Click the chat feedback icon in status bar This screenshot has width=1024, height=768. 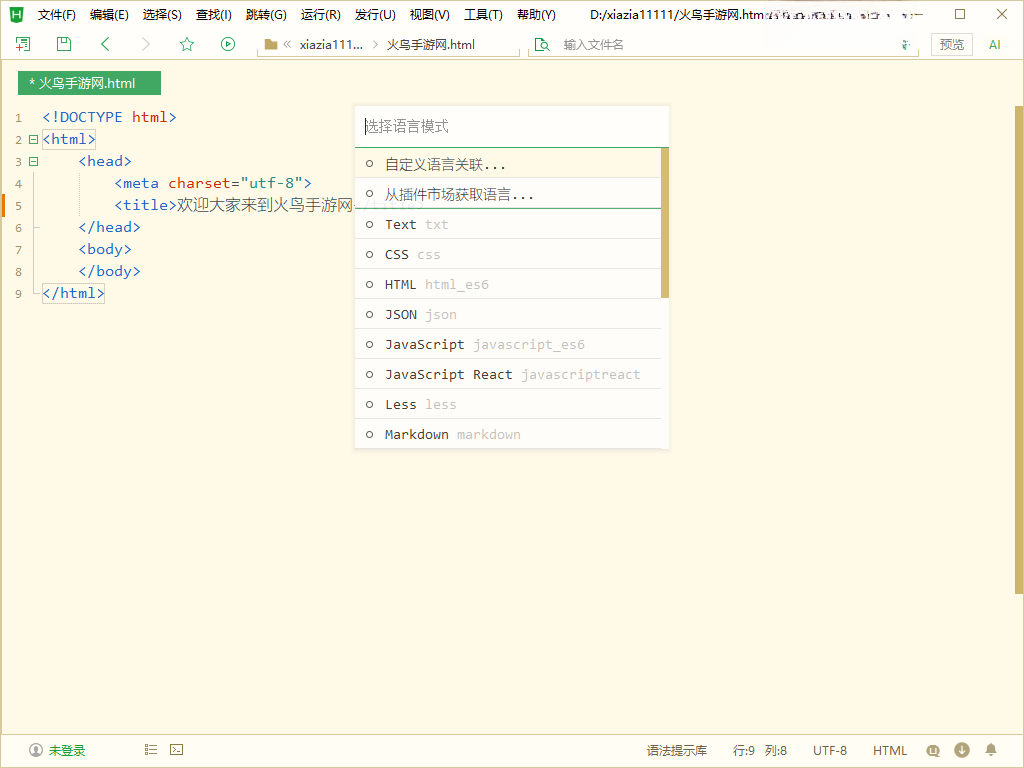pos(933,750)
